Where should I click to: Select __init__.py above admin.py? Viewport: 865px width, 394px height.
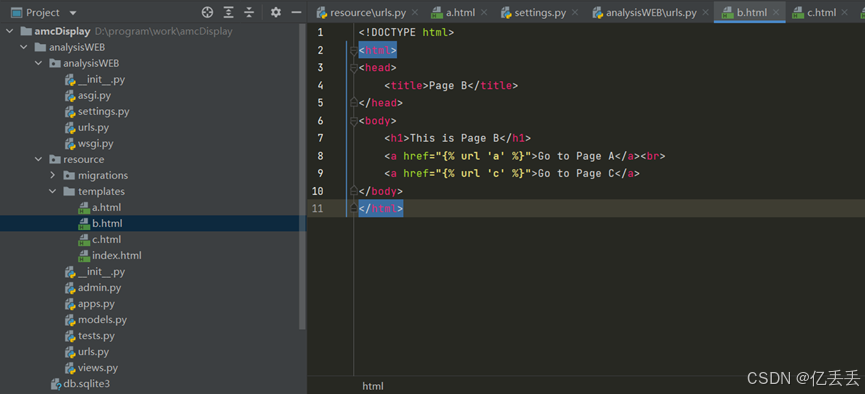pyautogui.click(x=102, y=271)
